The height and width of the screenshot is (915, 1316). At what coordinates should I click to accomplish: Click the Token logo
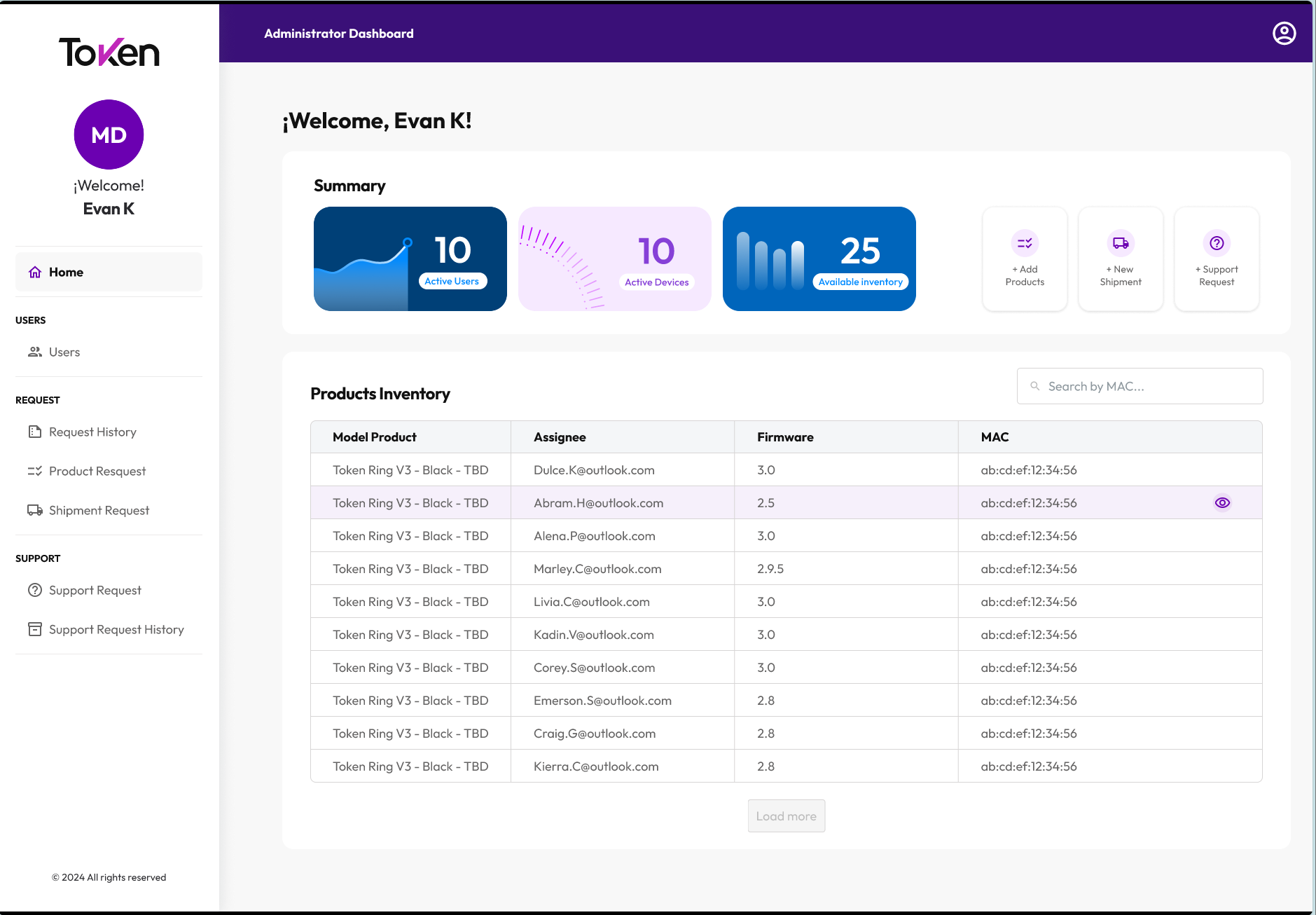point(109,53)
